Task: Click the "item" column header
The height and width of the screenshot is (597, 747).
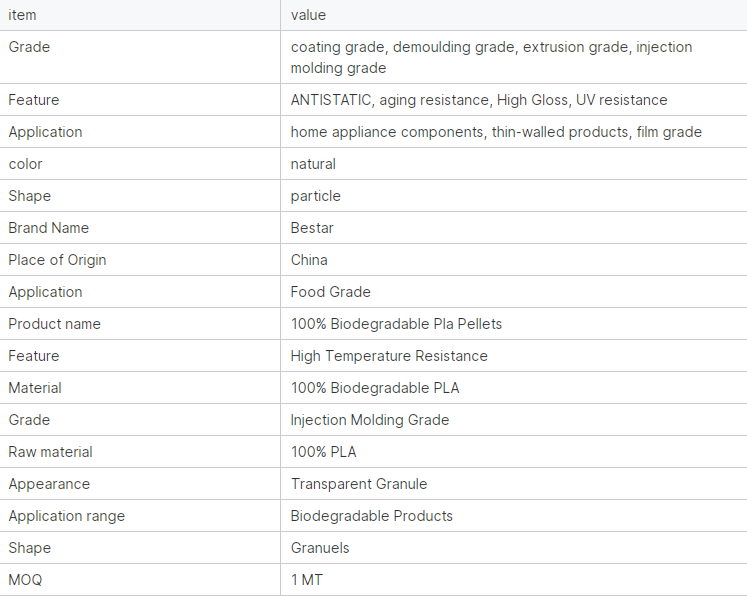Action: [23, 15]
